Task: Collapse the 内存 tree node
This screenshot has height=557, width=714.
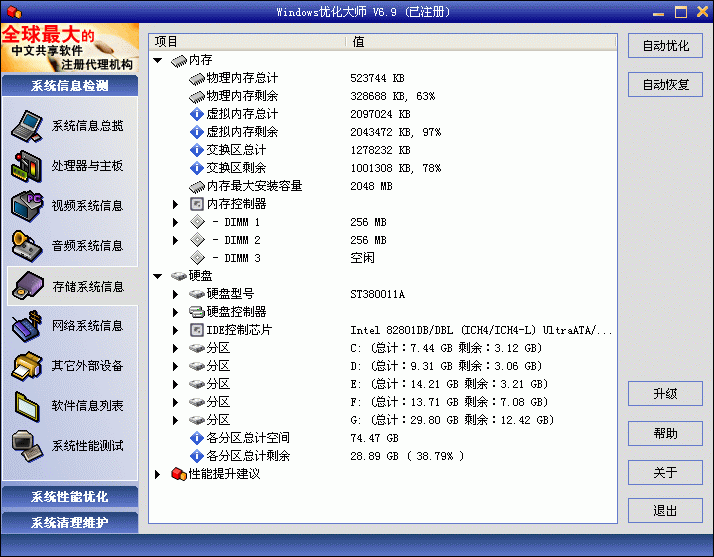Action: click(x=158, y=61)
